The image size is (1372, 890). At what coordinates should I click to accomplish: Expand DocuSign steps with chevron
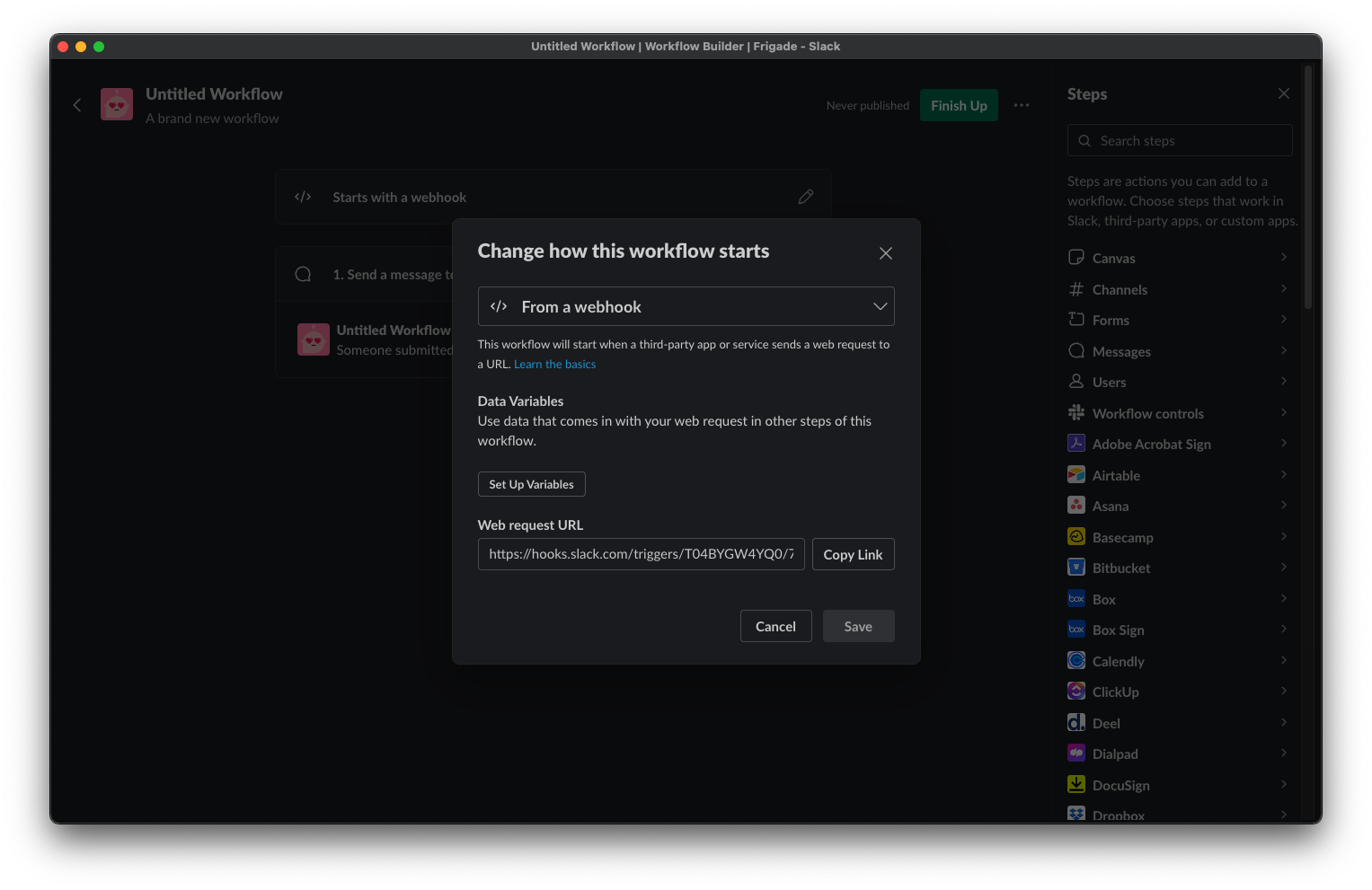[x=1284, y=784]
